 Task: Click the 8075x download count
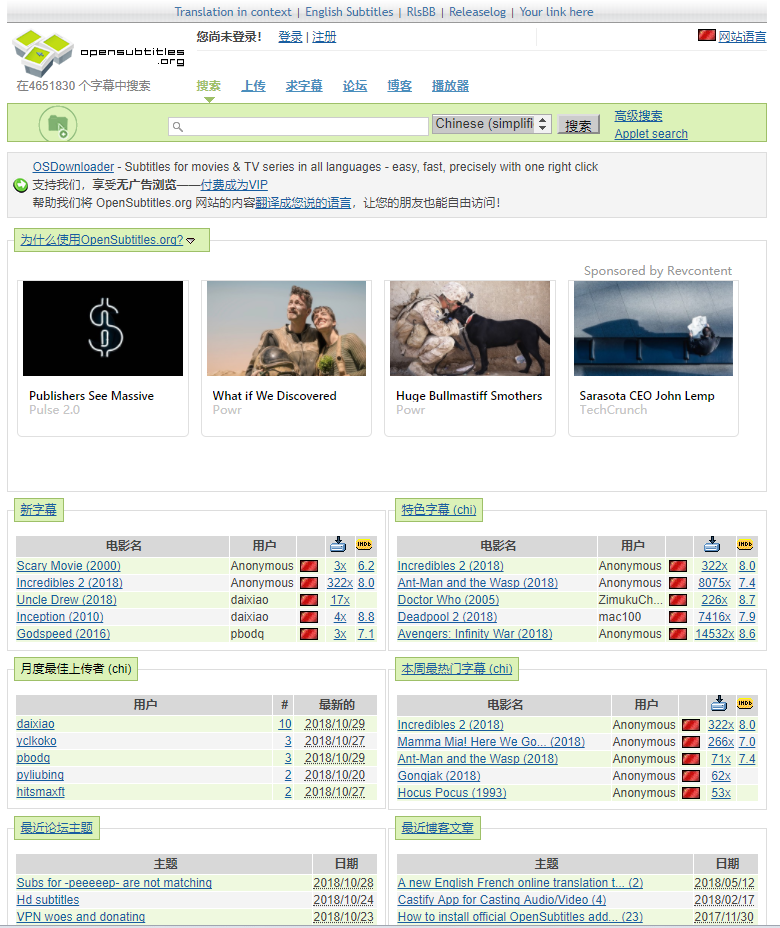(x=714, y=583)
